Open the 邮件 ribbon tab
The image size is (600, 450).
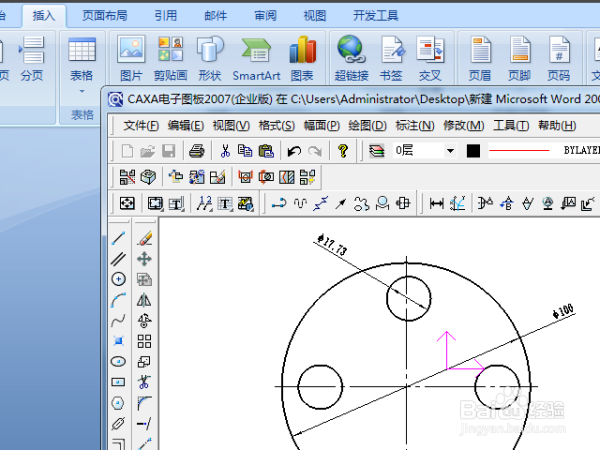tap(215, 16)
